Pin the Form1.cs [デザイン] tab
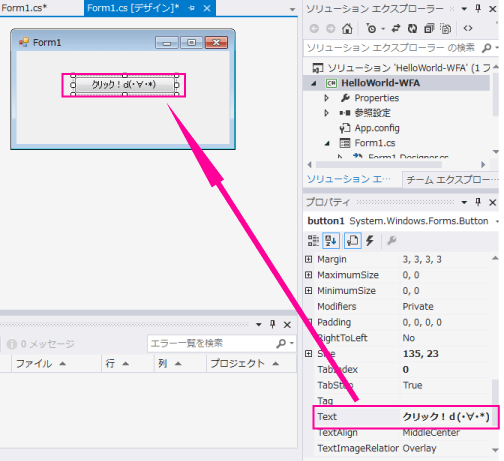The image size is (504, 461). [x=192, y=8]
